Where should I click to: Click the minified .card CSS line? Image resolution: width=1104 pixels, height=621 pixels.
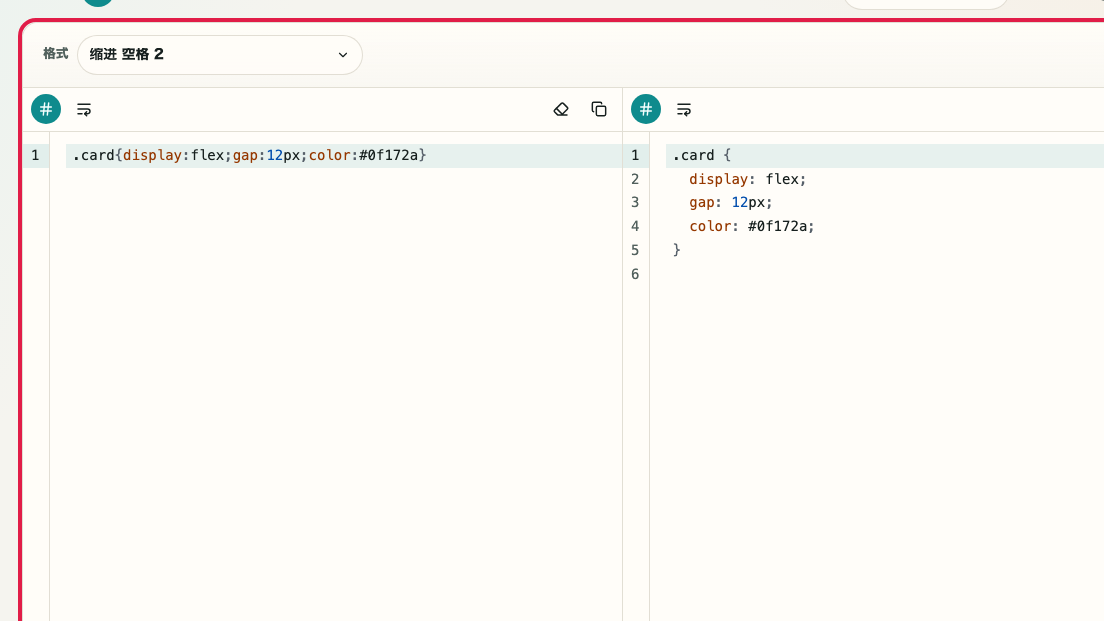pyautogui.click(x=249, y=156)
